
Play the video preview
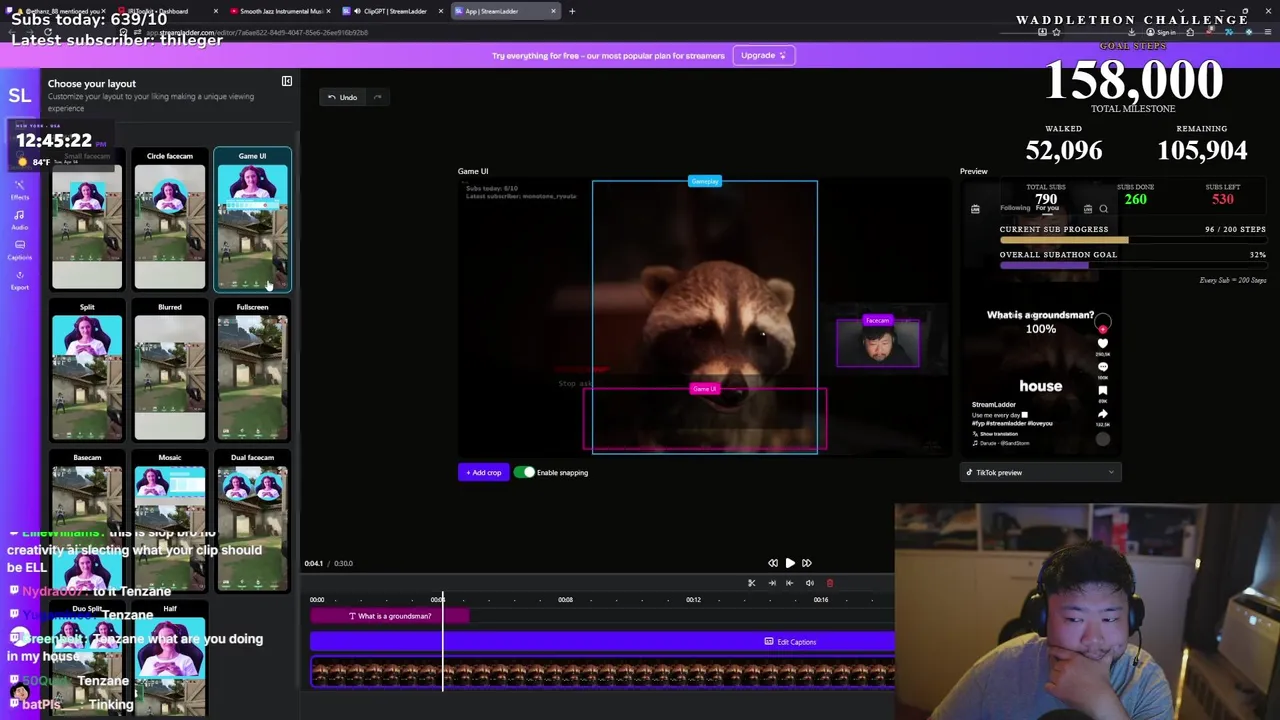tap(790, 563)
